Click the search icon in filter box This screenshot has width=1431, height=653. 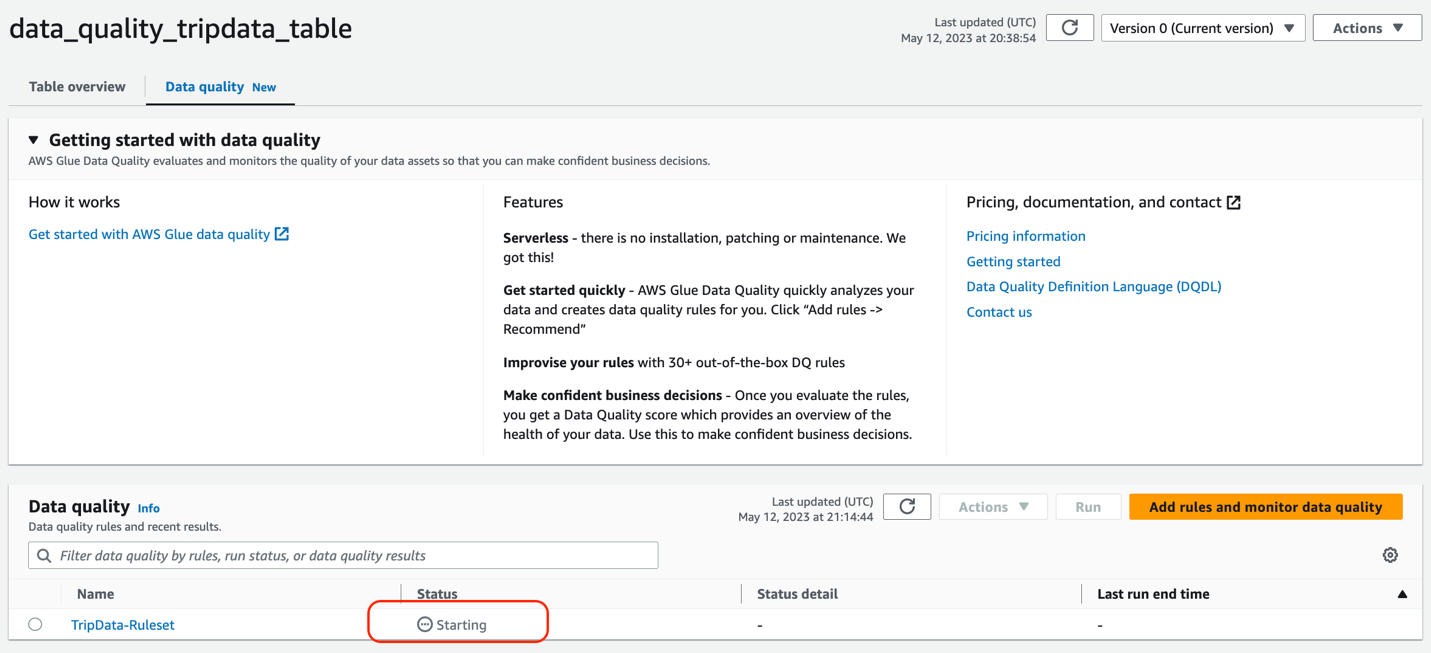[x=44, y=556]
